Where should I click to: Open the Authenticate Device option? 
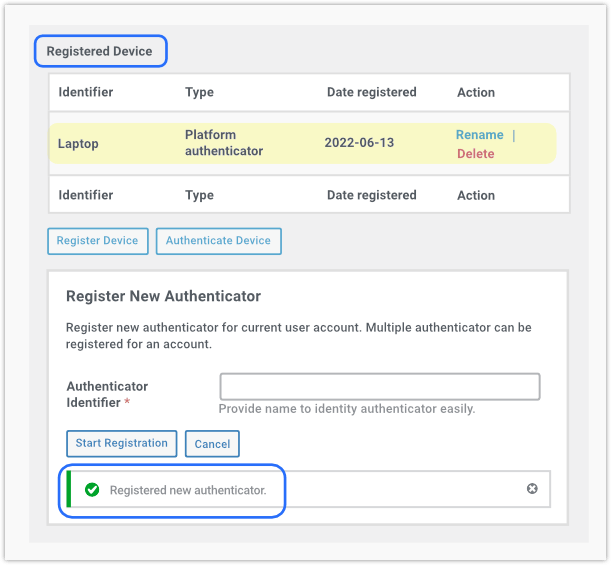(218, 241)
